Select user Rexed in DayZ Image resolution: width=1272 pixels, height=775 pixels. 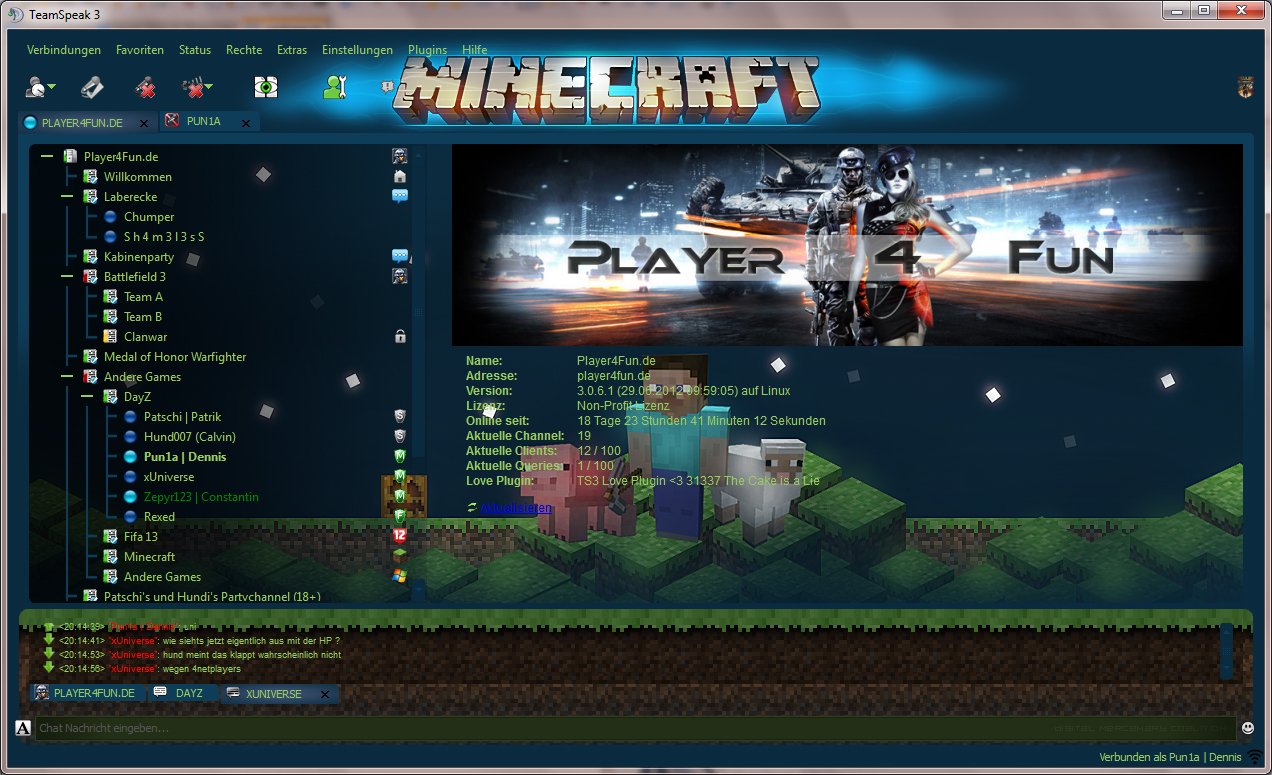[x=159, y=517]
